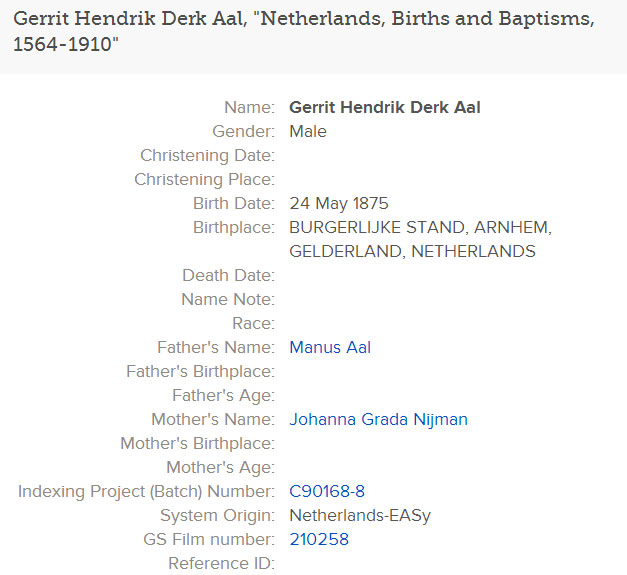Viewport: 627px width, 575px height.
Task: Open the father's record link Manus Aal
Action: coord(330,348)
